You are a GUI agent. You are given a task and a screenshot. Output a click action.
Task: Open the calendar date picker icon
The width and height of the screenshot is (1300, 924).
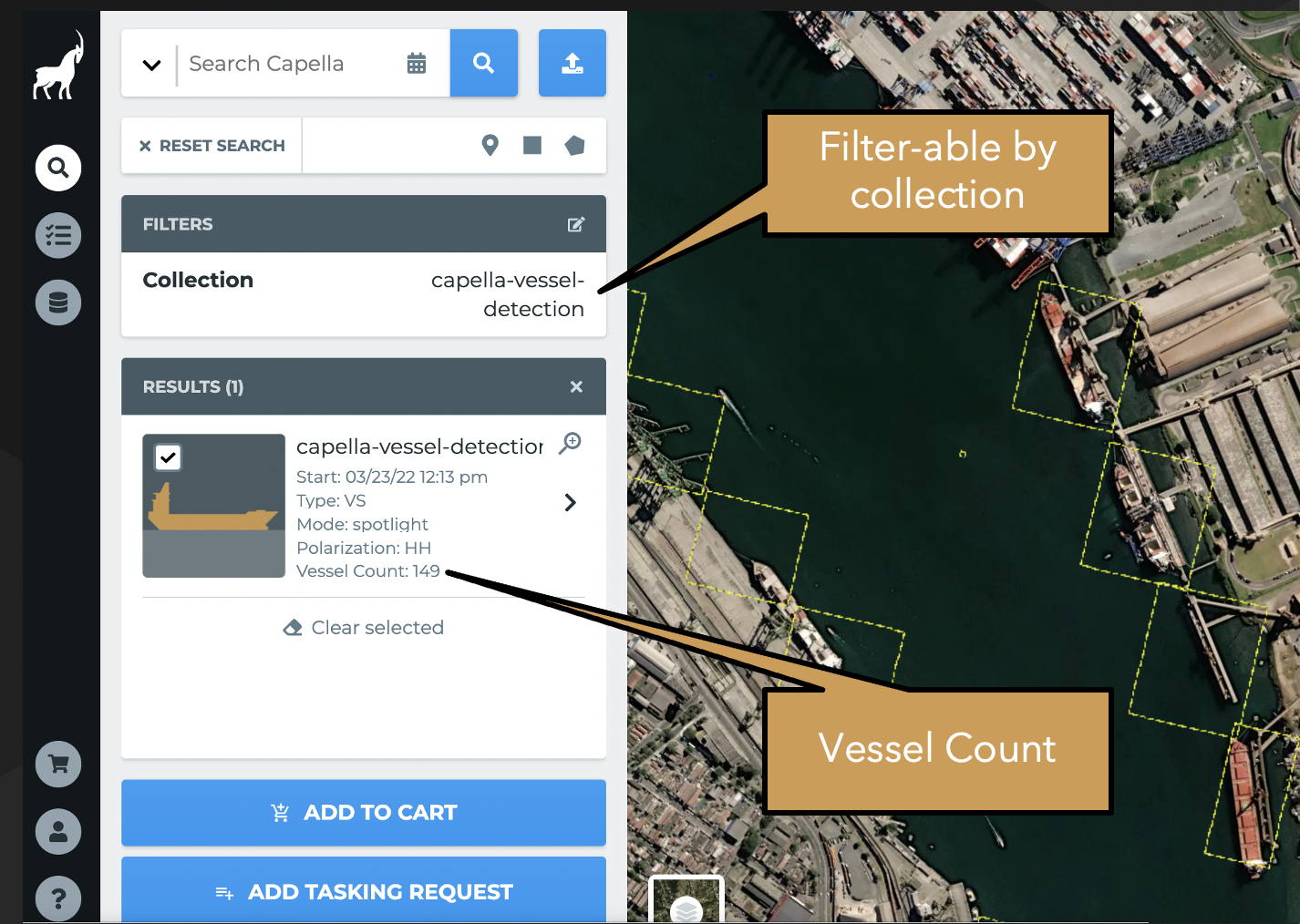[417, 63]
